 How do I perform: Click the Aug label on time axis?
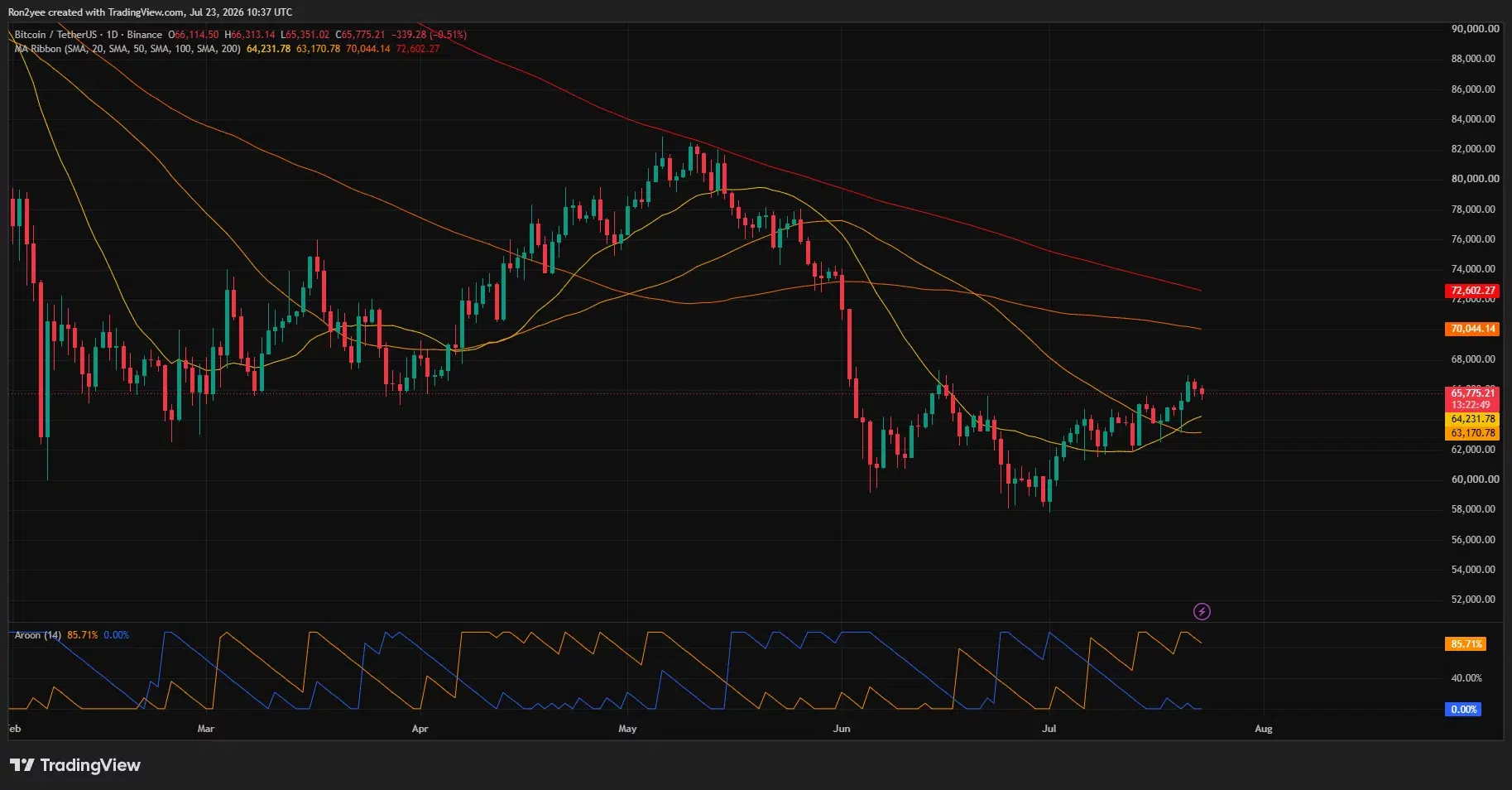(x=1264, y=729)
